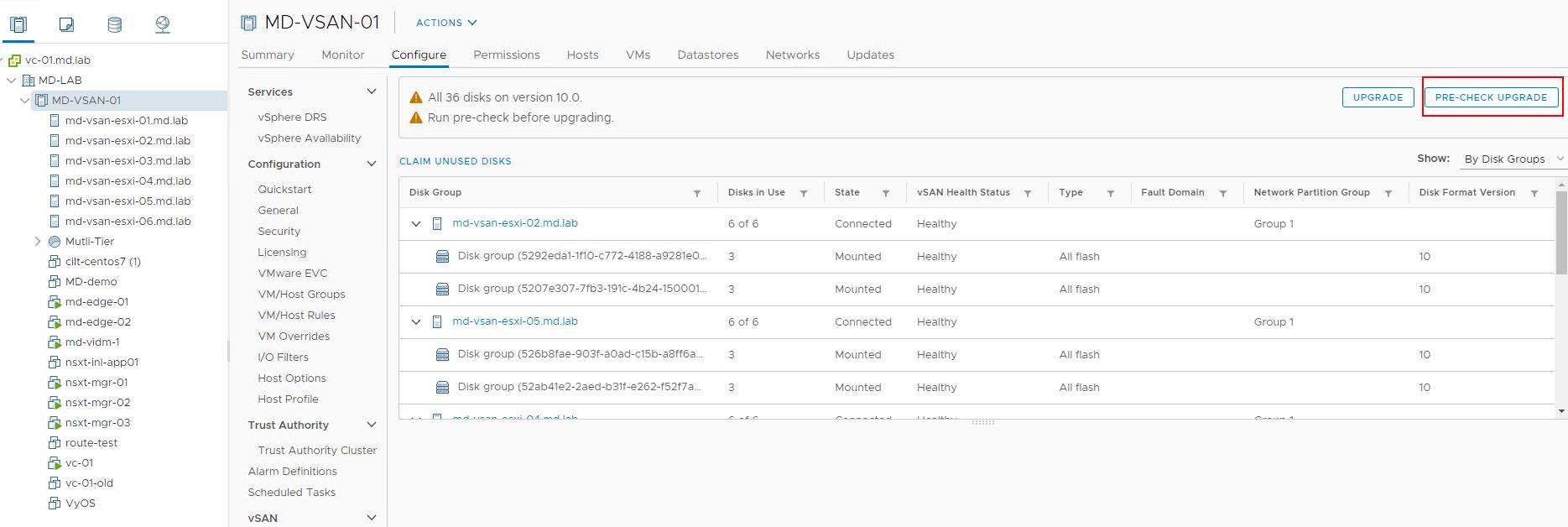Image resolution: width=1568 pixels, height=527 pixels.
Task: Select md-vsan-esxi-06.md.lab in inventory tree
Action: [128, 222]
